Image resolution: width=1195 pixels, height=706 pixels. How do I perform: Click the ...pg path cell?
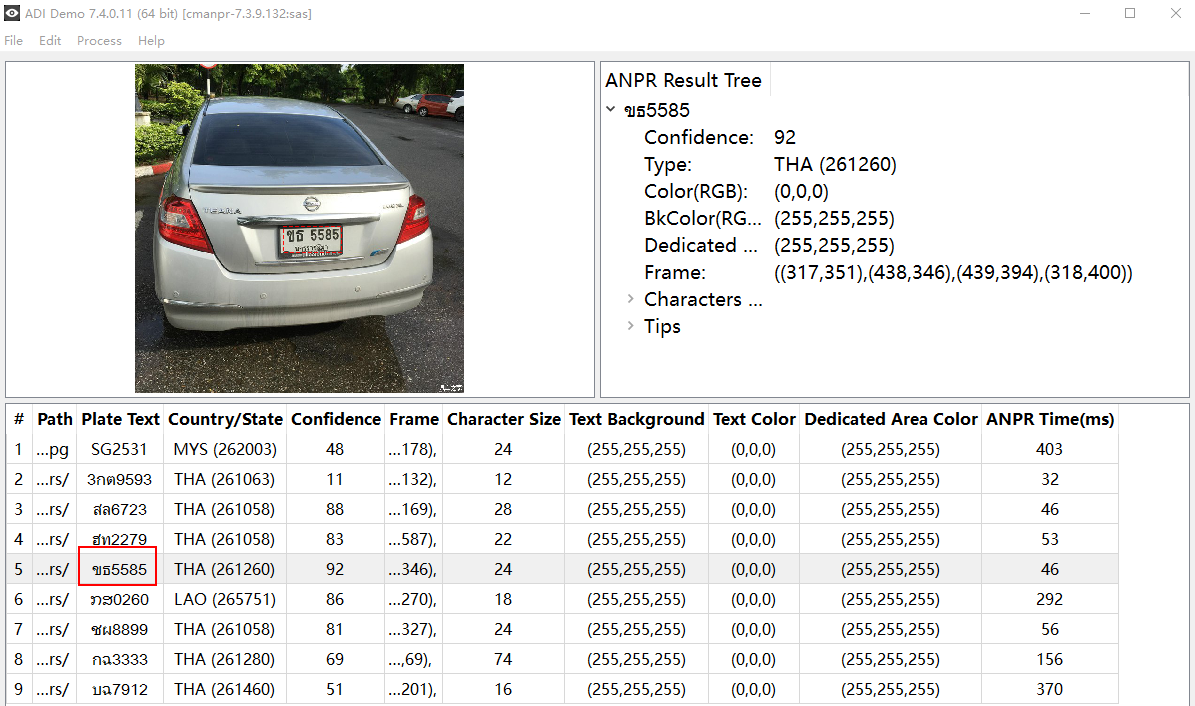click(53, 449)
